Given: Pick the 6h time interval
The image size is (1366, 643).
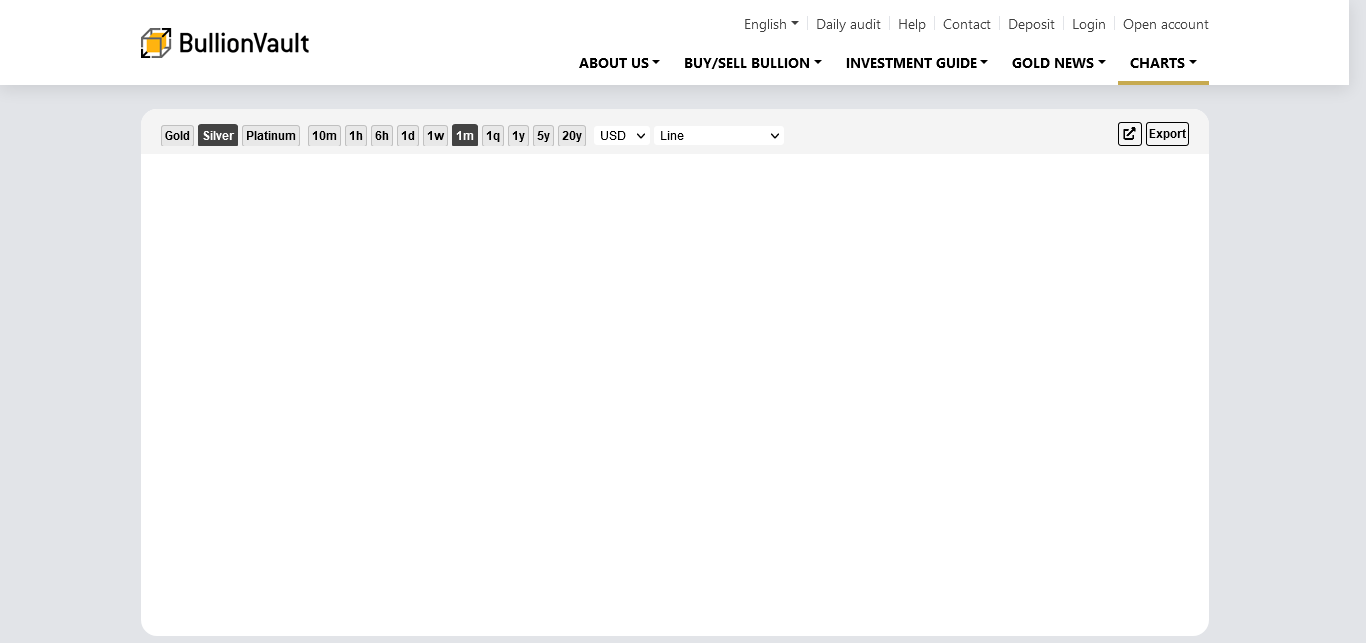Looking at the screenshot, I should pyautogui.click(x=382, y=136).
